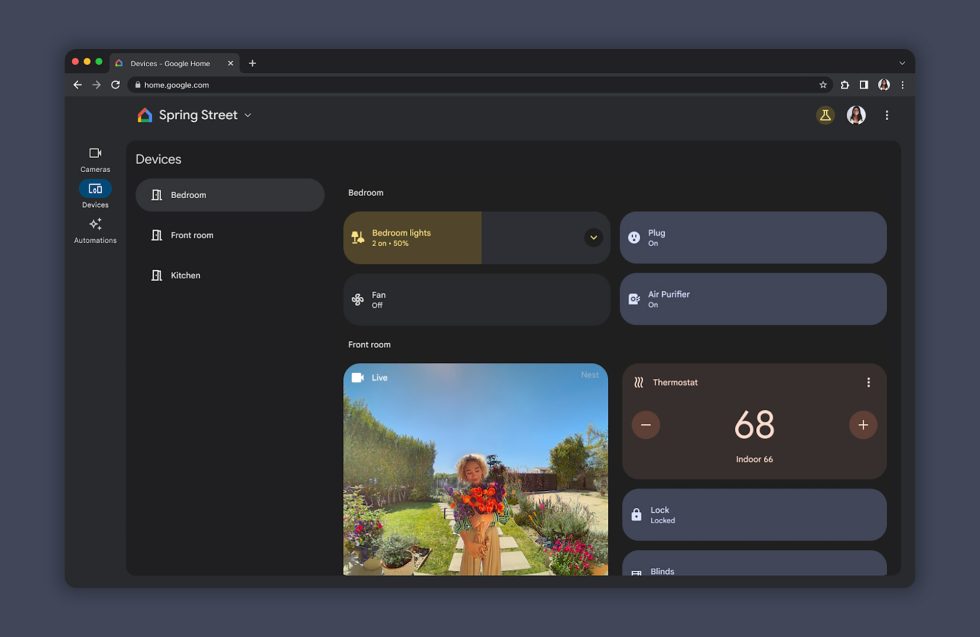Open the Front room live camera feed

click(x=476, y=470)
